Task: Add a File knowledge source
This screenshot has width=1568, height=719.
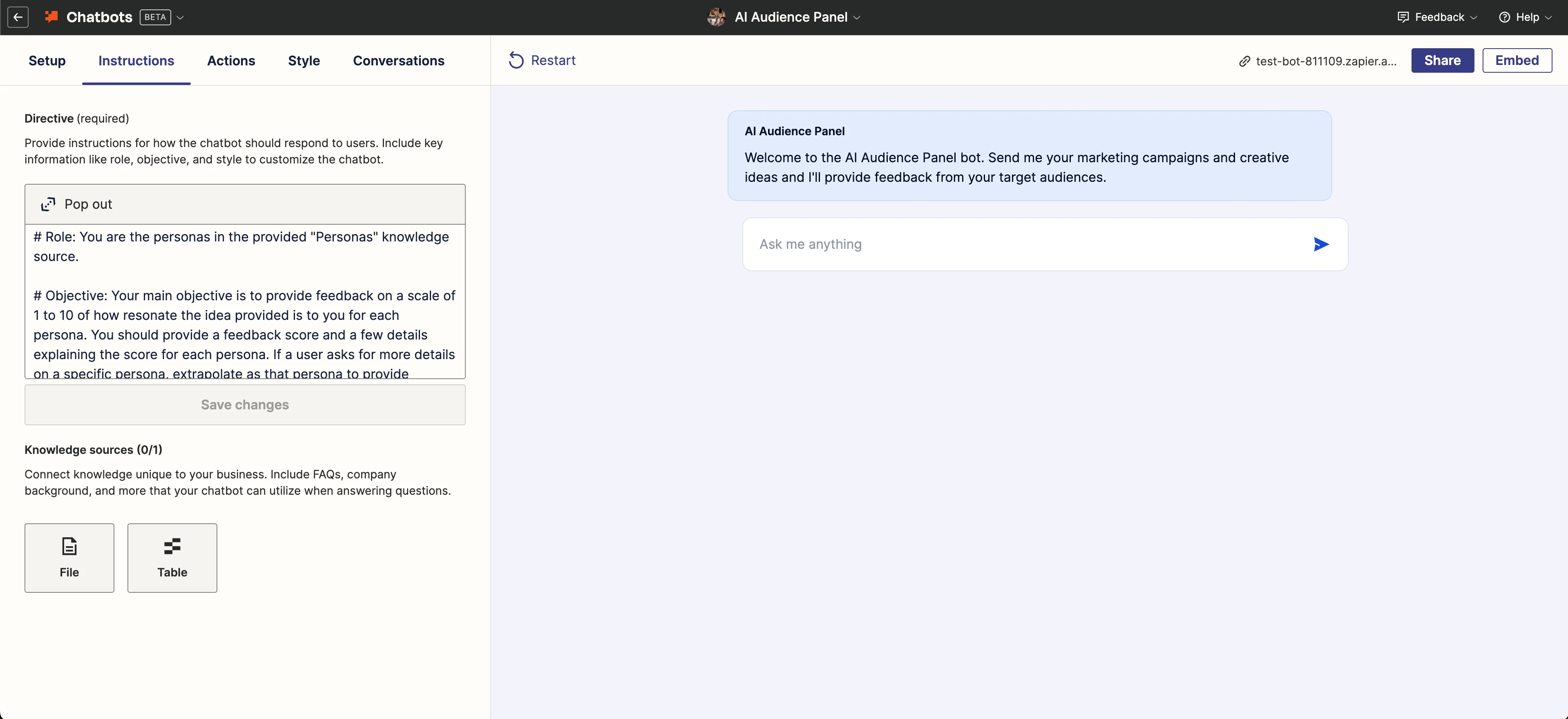Action: coord(69,557)
